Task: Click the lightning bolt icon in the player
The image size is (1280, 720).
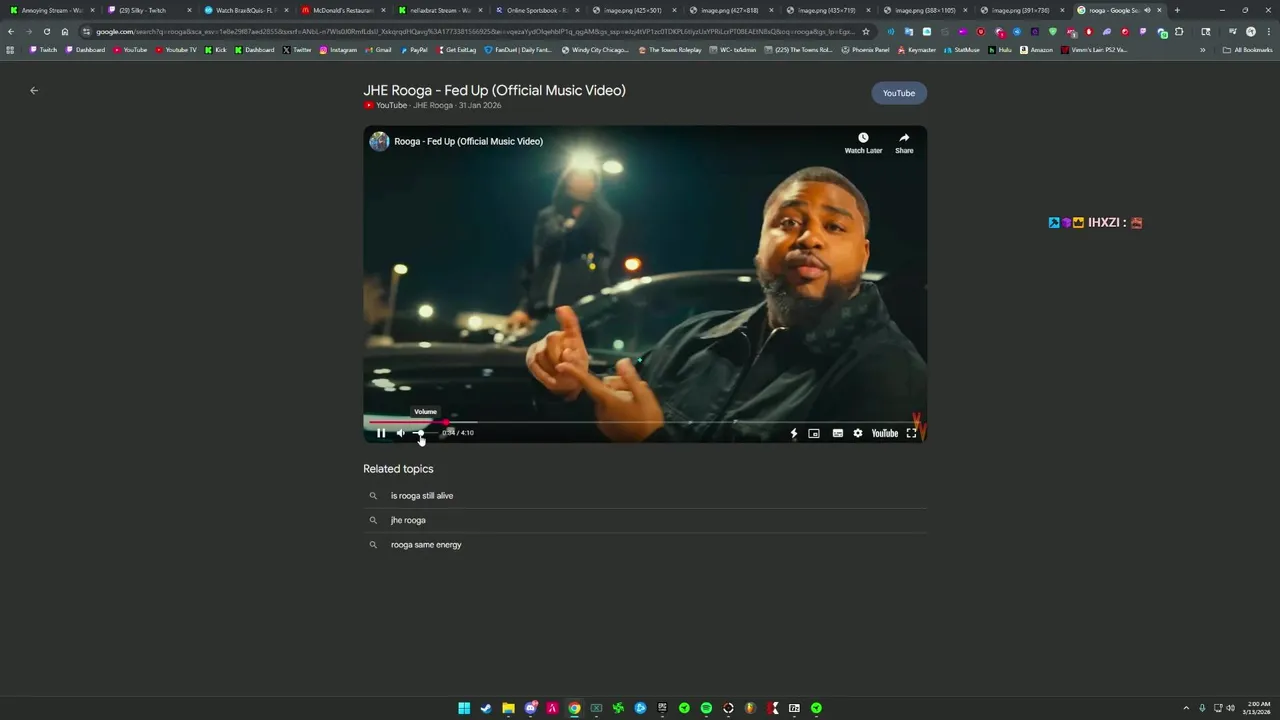Action: (x=794, y=433)
